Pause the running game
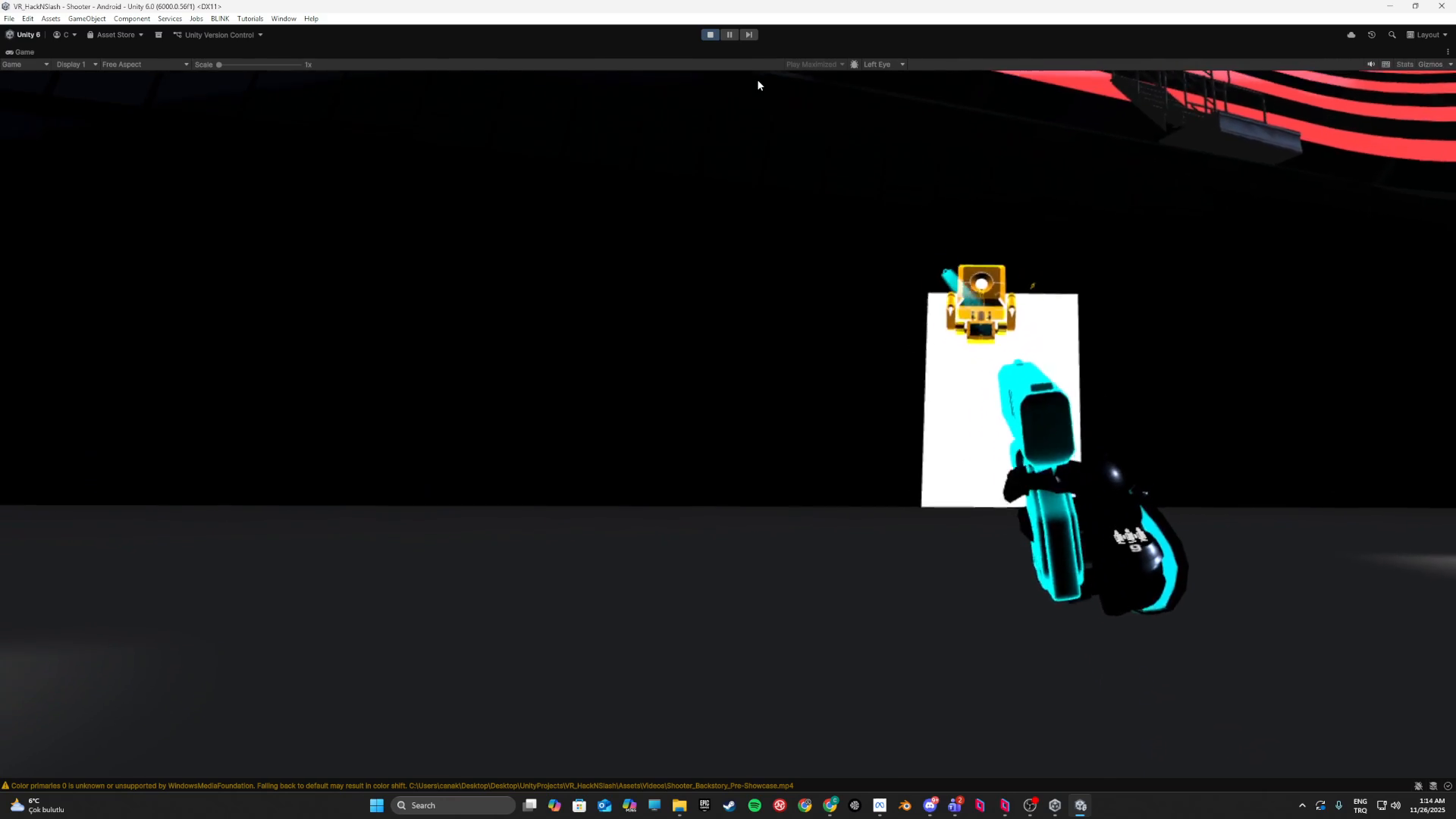 pos(730,35)
